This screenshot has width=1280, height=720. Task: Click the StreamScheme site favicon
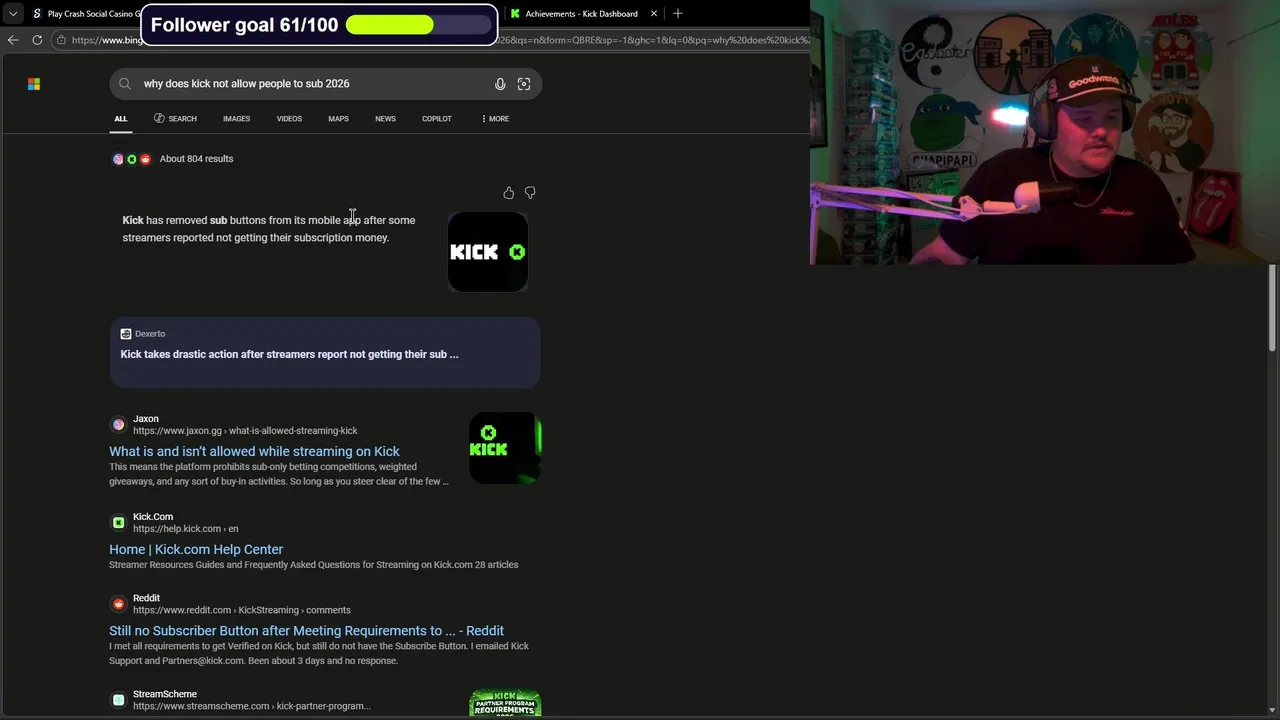click(118, 700)
